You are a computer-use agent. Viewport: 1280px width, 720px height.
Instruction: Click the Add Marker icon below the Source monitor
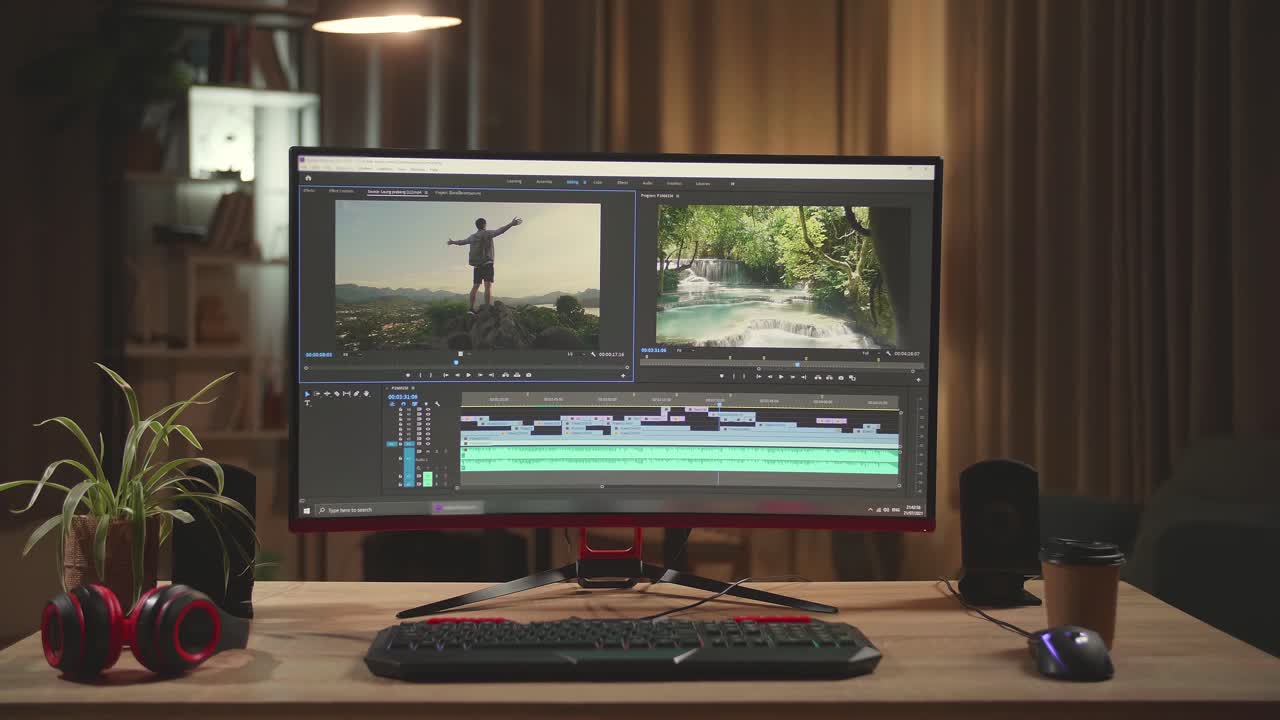click(408, 374)
